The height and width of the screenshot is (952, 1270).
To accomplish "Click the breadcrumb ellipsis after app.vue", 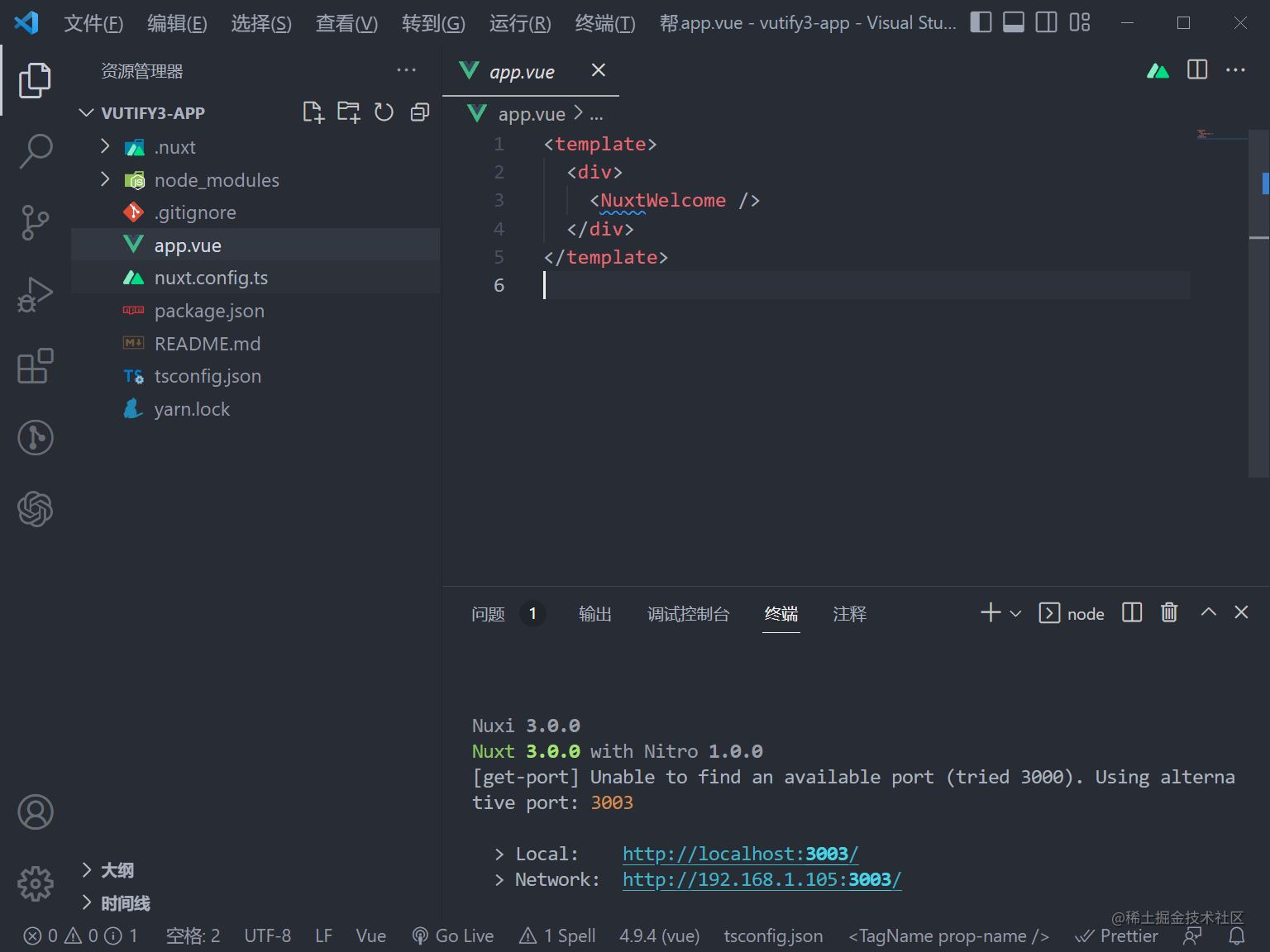I will [596, 114].
